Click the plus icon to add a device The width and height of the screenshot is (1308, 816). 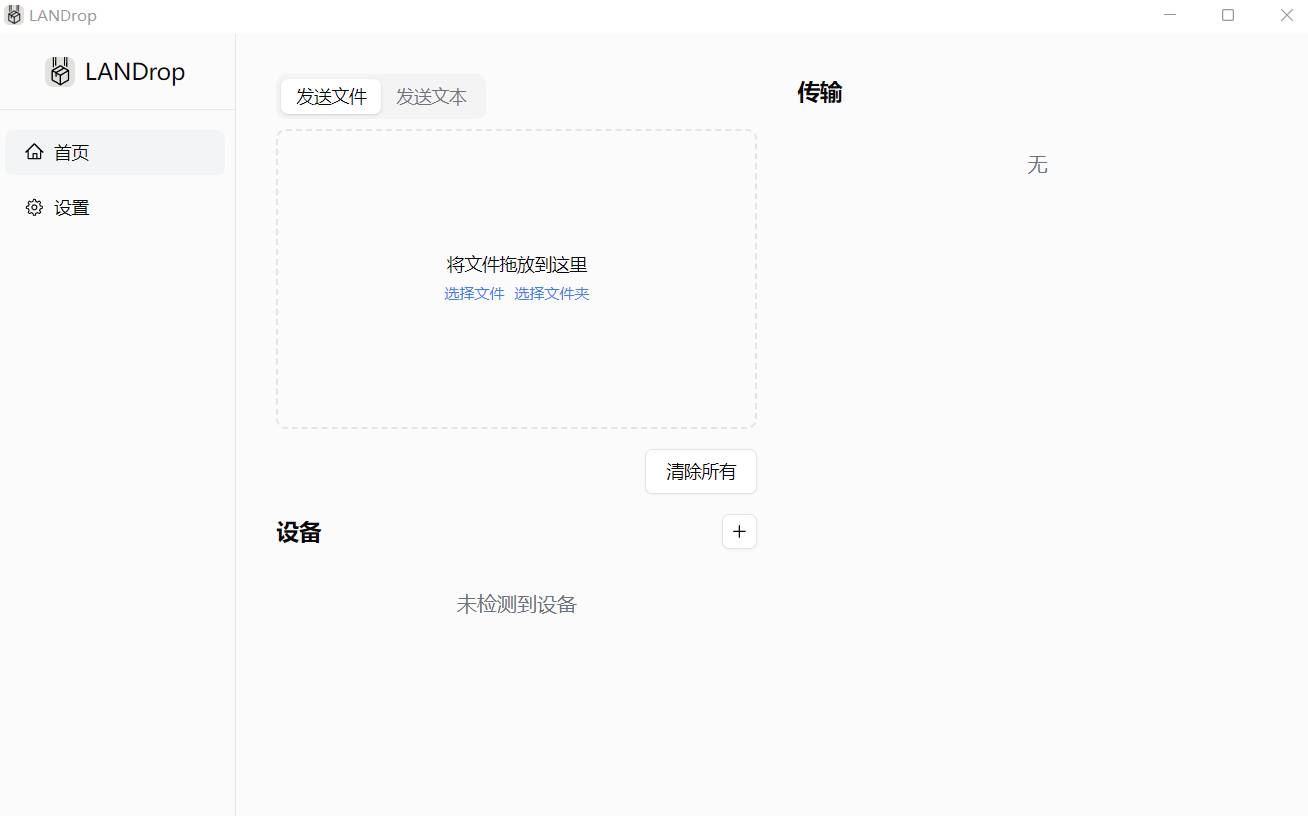coord(739,532)
